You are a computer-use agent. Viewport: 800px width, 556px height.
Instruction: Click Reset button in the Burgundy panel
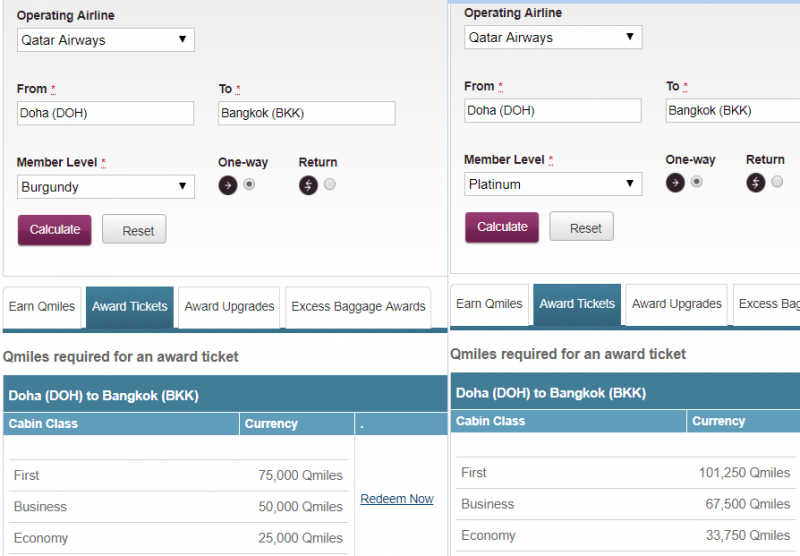pos(134,230)
